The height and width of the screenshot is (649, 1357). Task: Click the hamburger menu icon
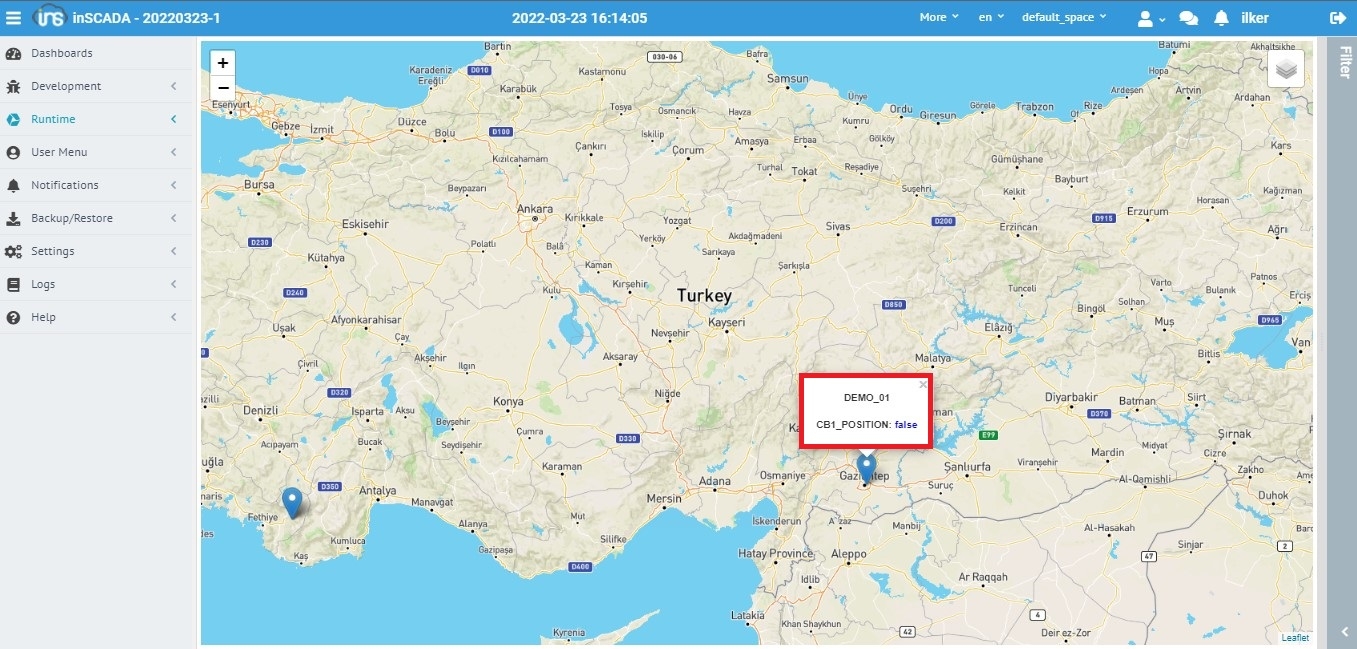pos(13,18)
